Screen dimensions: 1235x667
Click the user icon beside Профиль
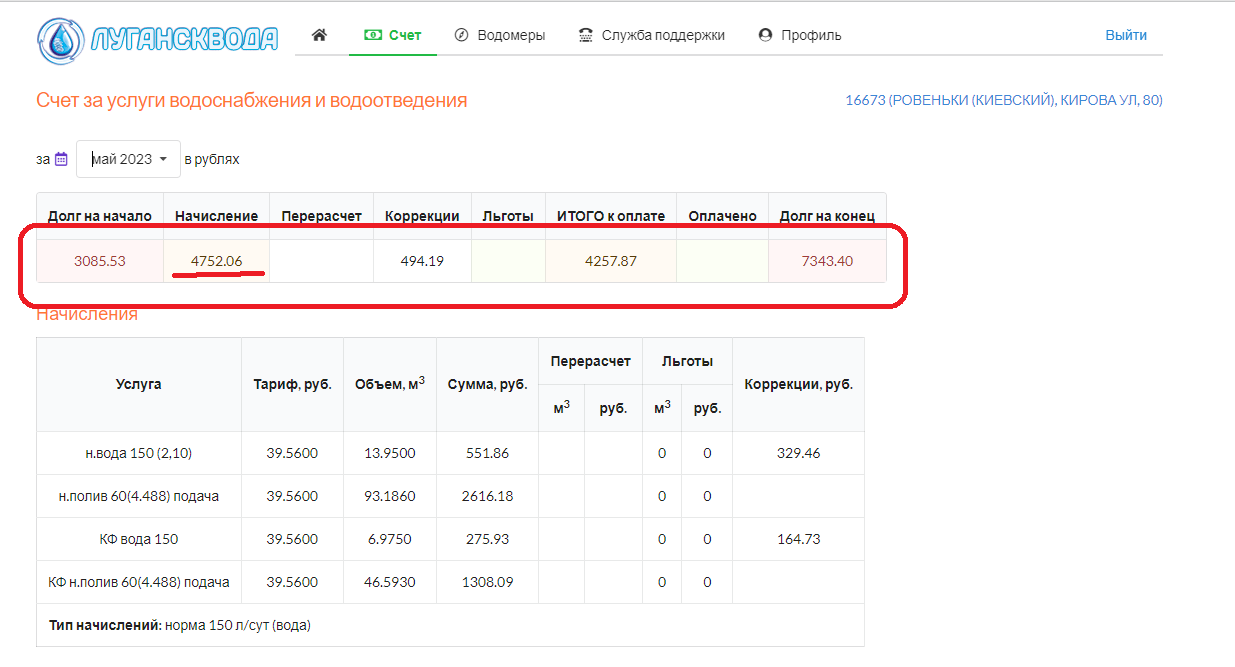click(766, 35)
